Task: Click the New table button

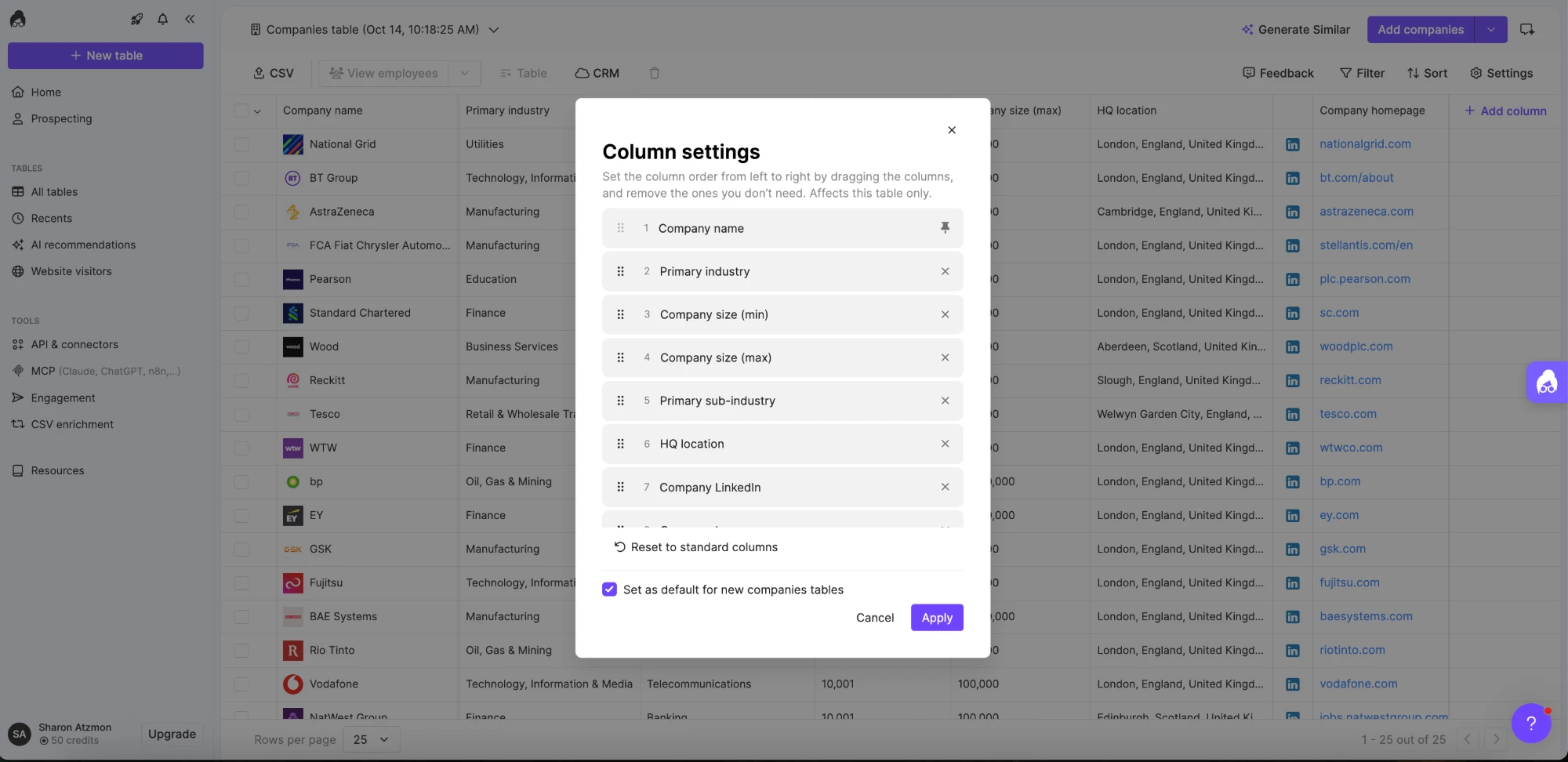Action: (106, 56)
